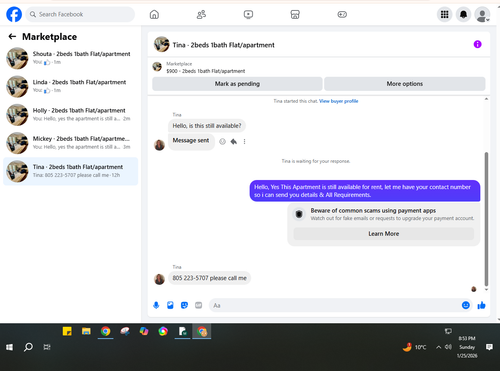Open Windows taskbar search

pyautogui.click(x=28, y=347)
